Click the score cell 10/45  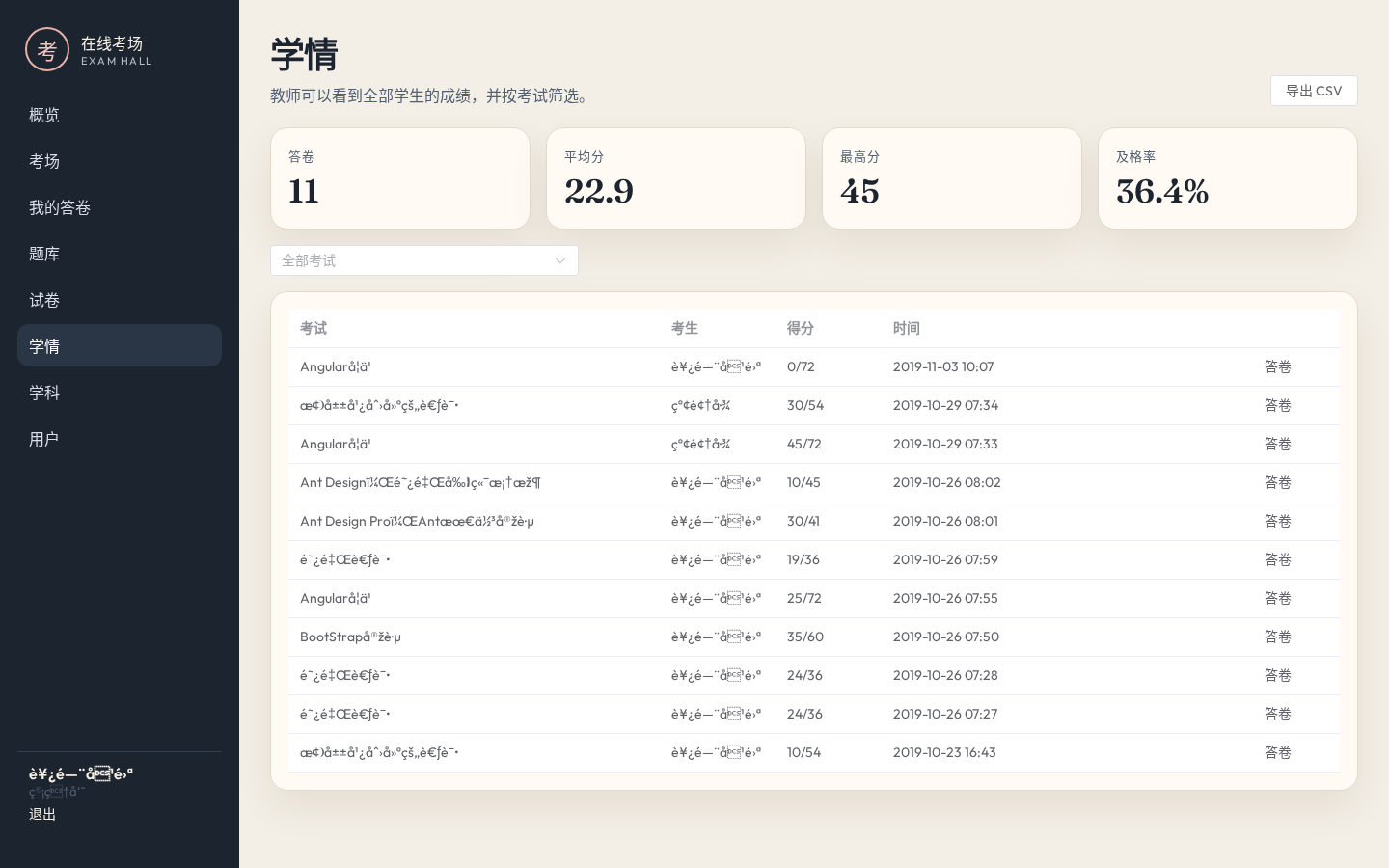[803, 482]
